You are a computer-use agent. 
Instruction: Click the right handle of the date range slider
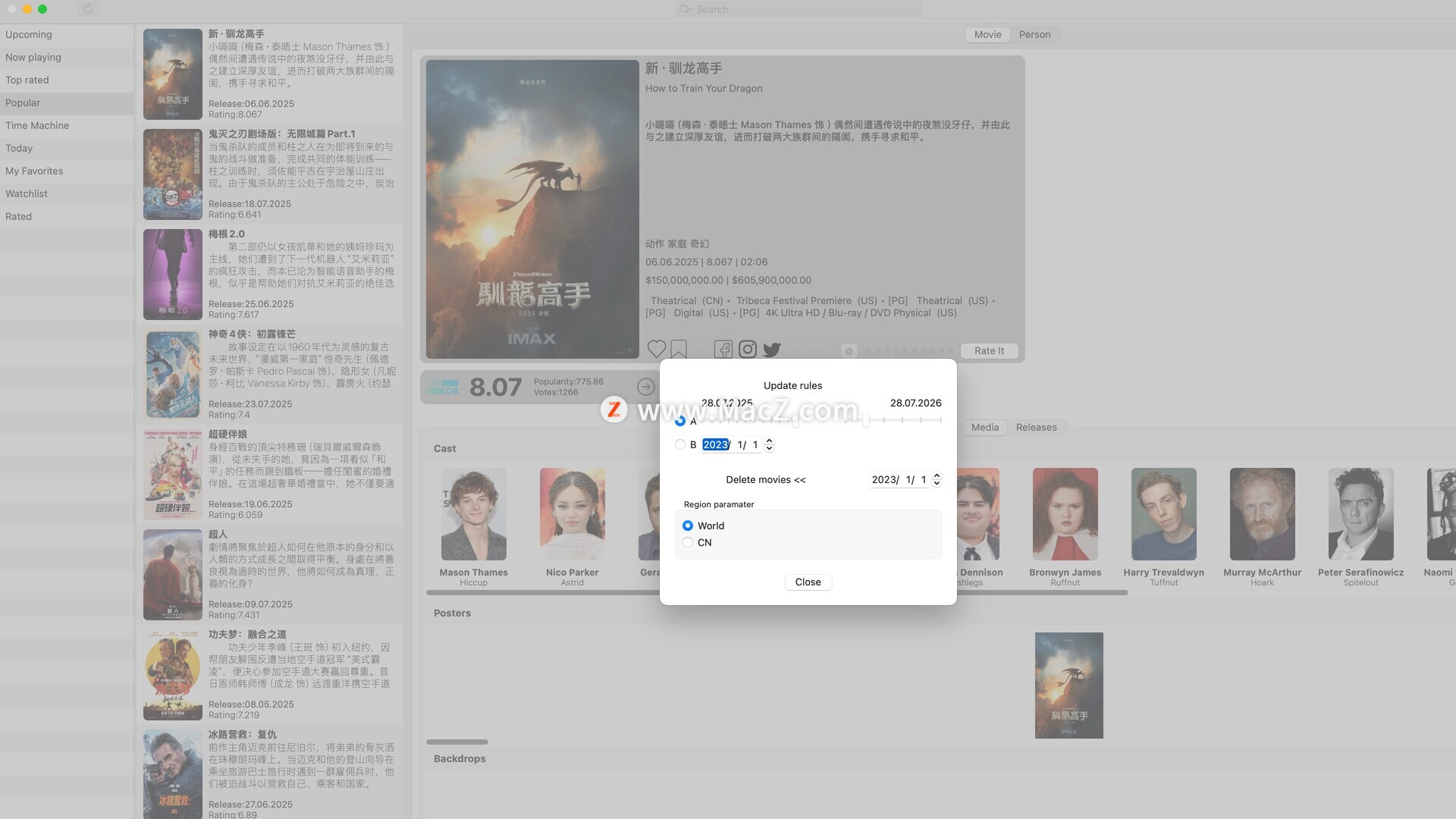866,420
